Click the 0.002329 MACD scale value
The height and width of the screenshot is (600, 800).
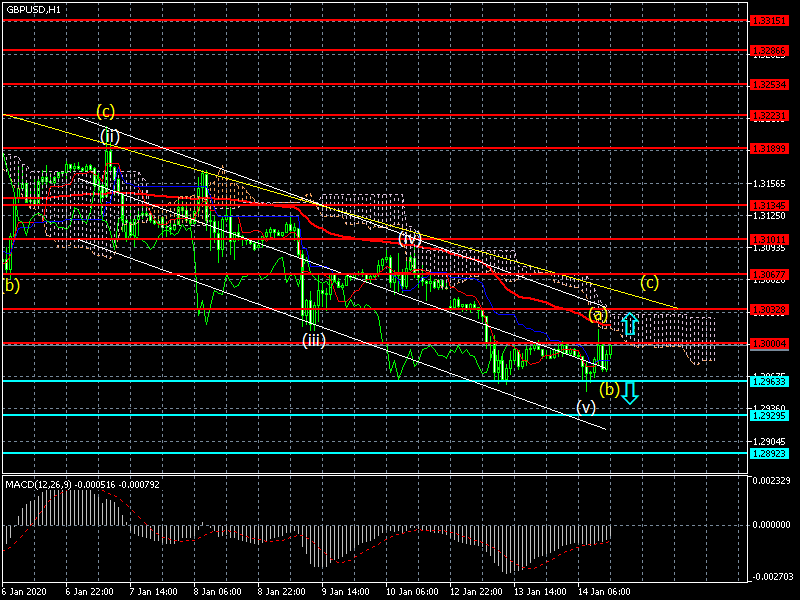771,481
